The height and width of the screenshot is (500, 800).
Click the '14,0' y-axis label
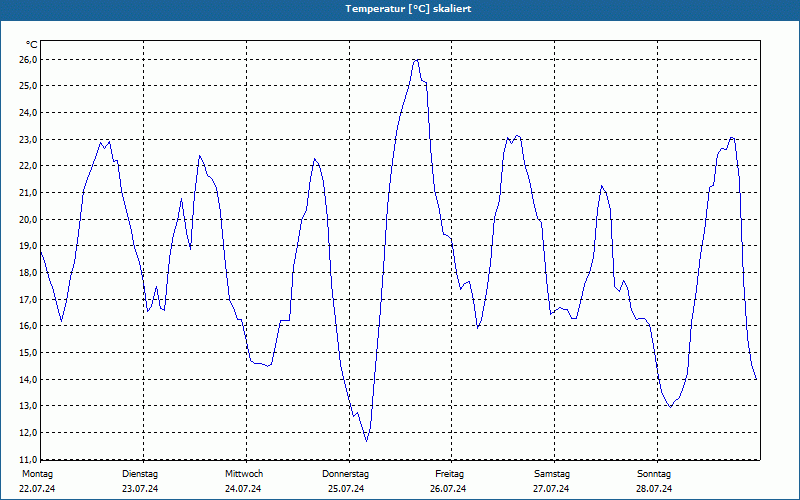click(x=29, y=379)
